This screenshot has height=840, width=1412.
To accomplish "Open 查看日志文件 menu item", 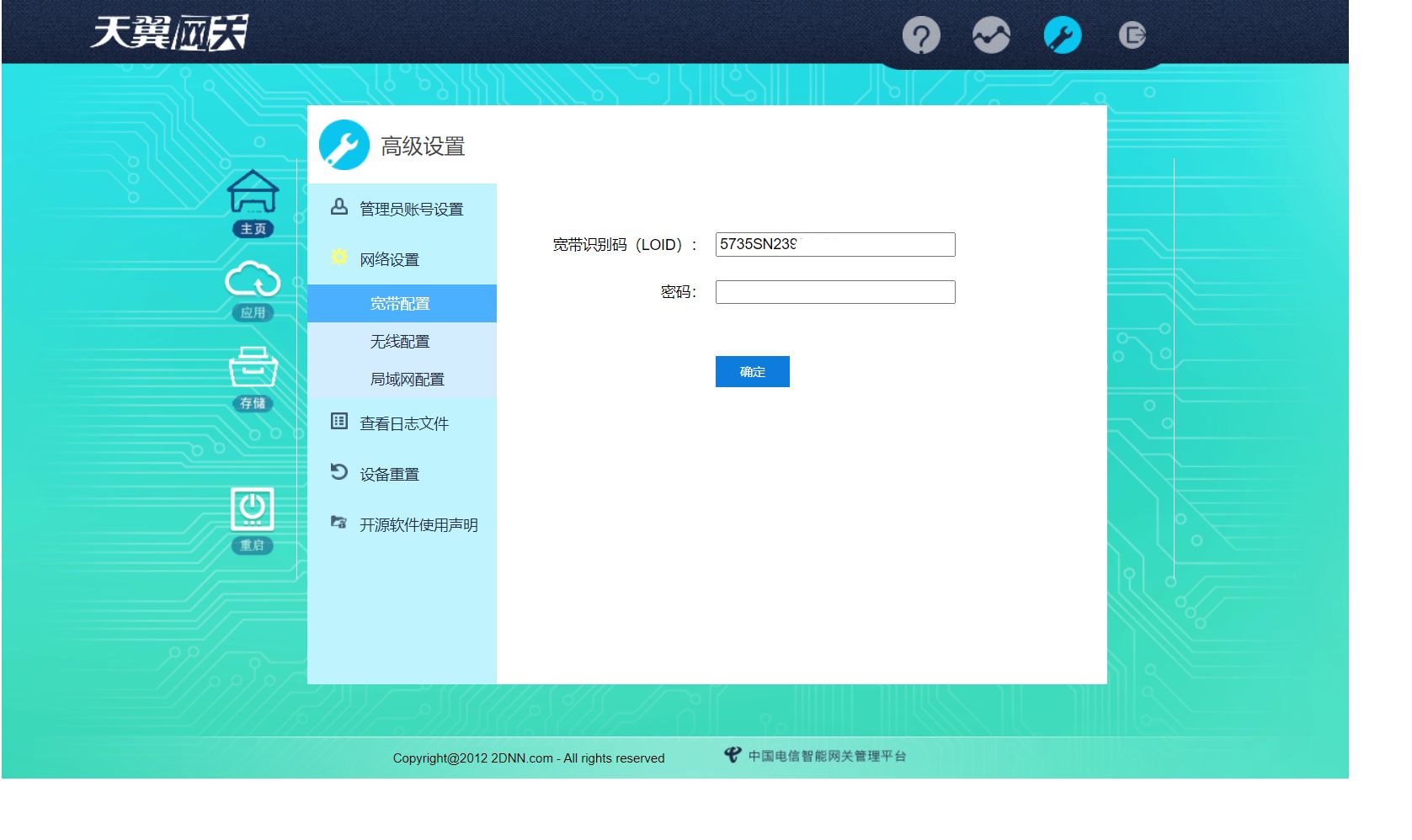I will pos(403,423).
